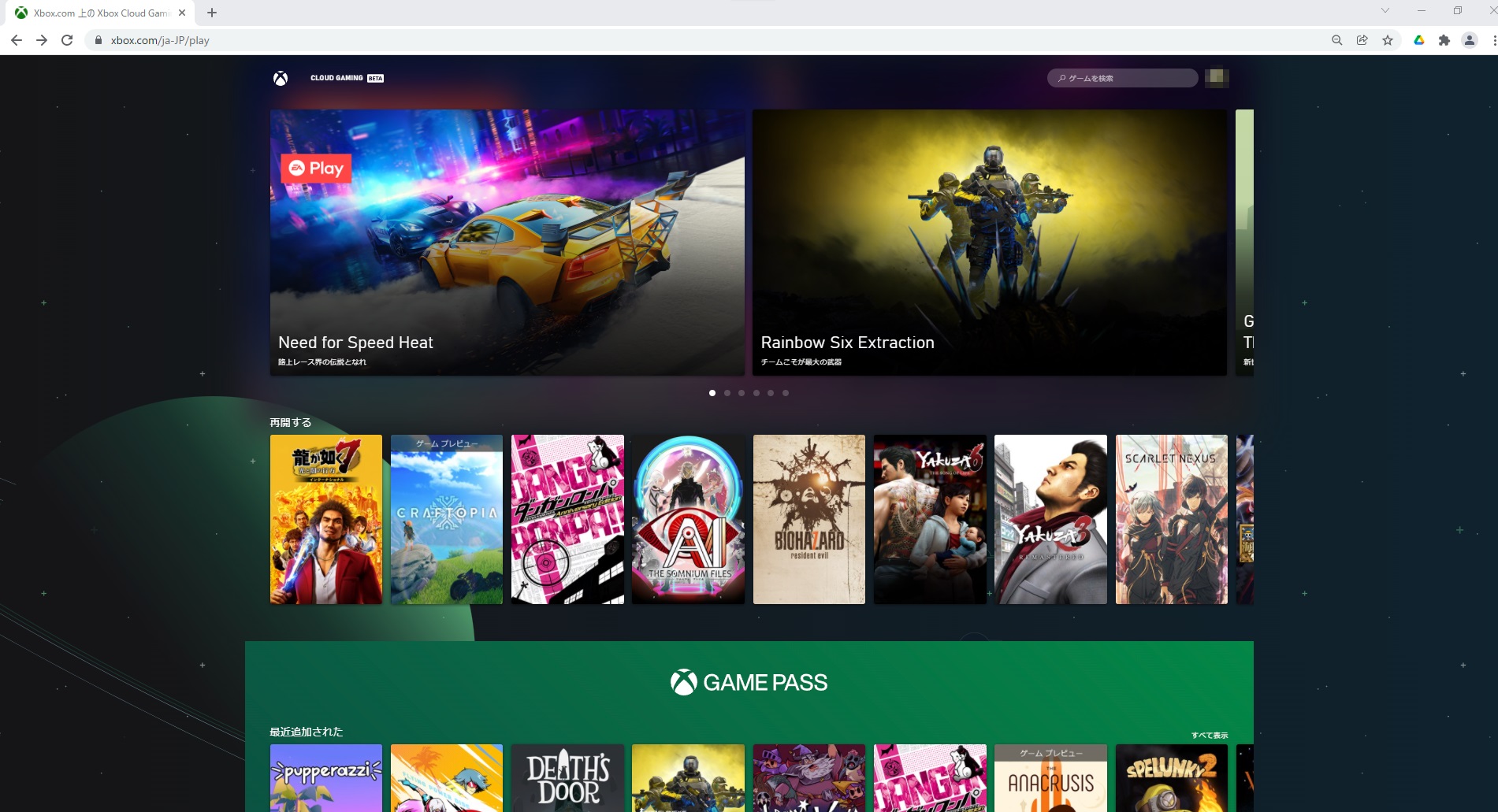Open the Chrome profile account icon
This screenshot has height=812, width=1498.
[x=1470, y=40]
